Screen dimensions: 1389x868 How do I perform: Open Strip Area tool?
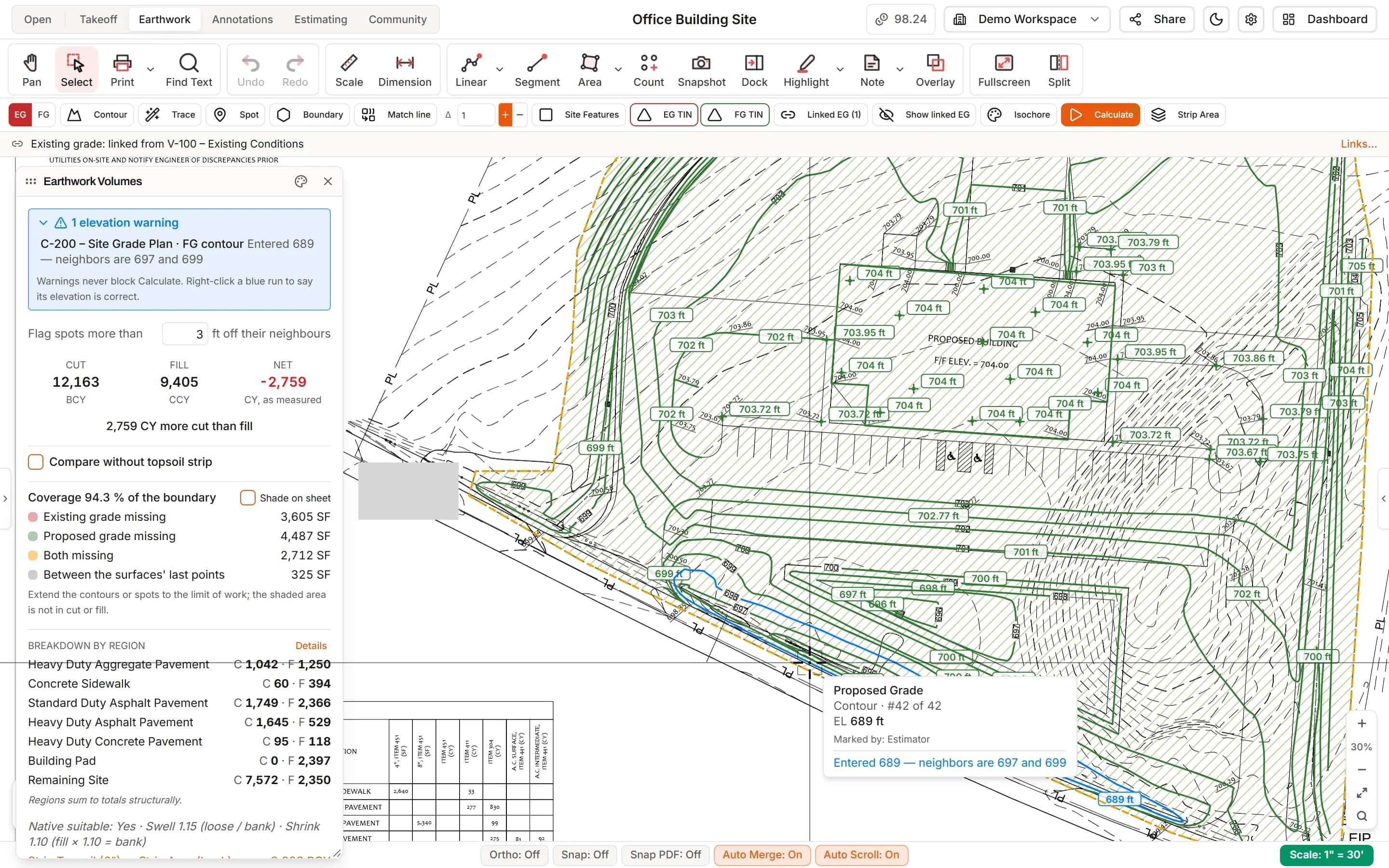(x=1185, y=115)
